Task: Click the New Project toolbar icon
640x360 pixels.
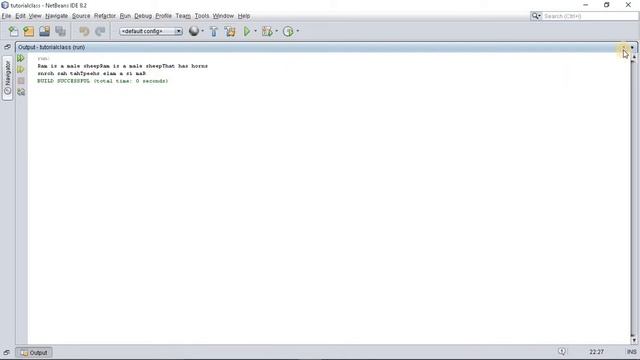Action: tap(29, 31)
